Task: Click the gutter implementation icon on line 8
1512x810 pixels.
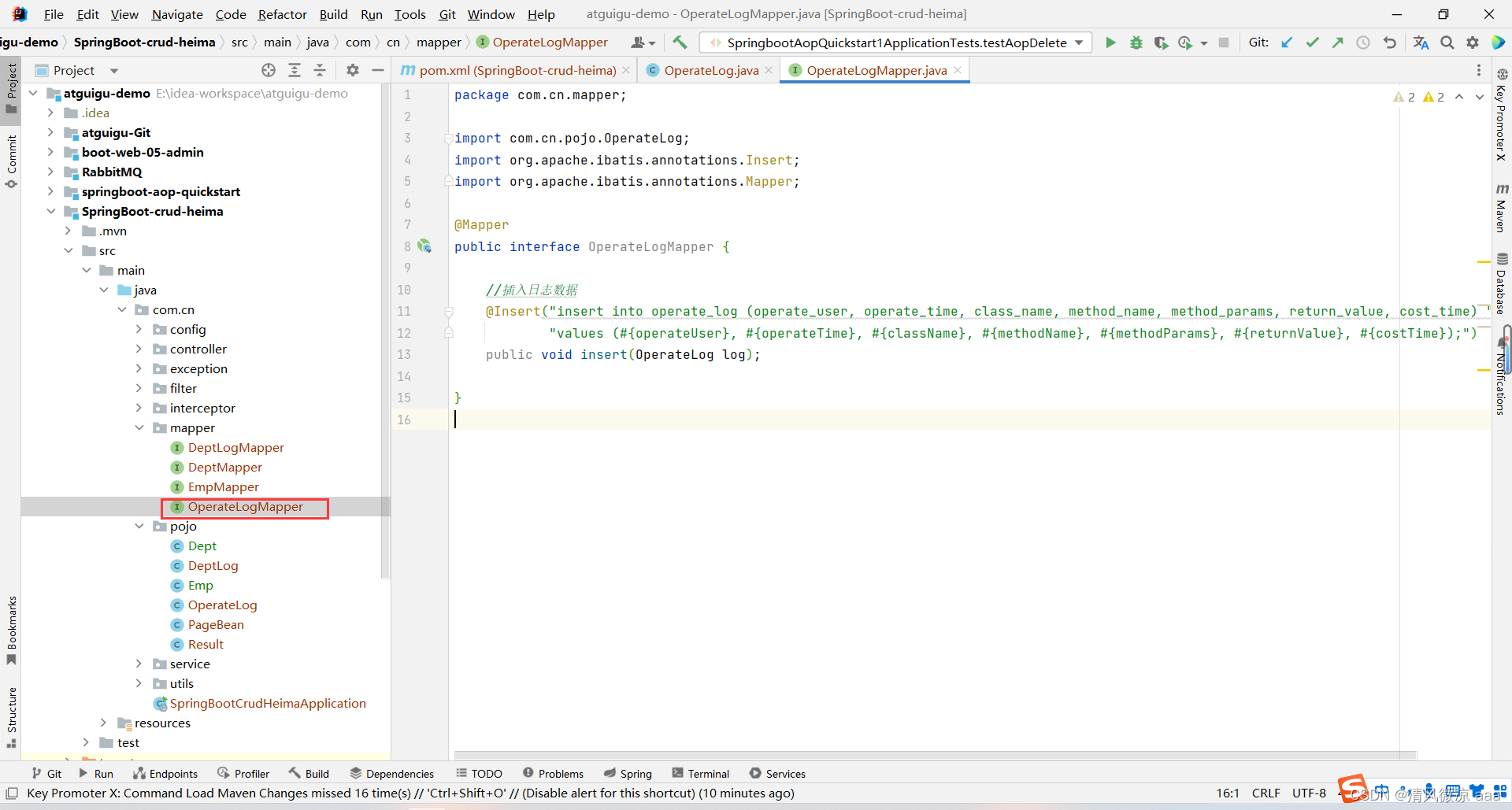Action: coord(425,246)
